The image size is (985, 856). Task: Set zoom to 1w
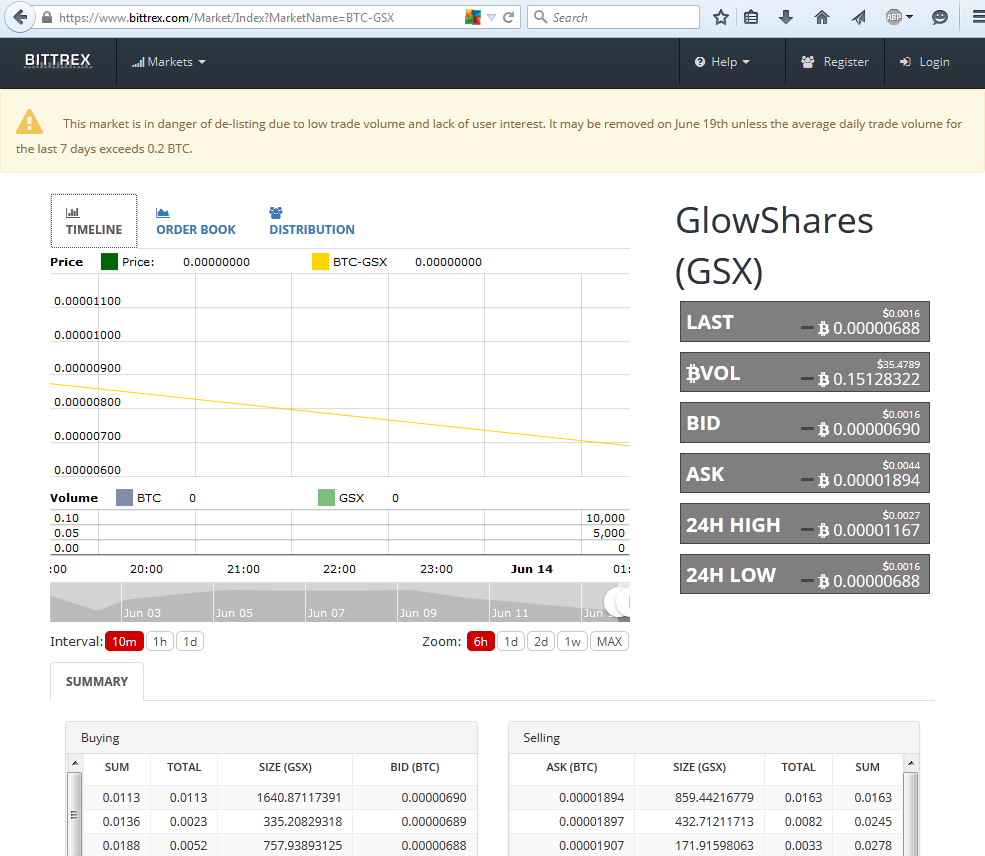572,641
